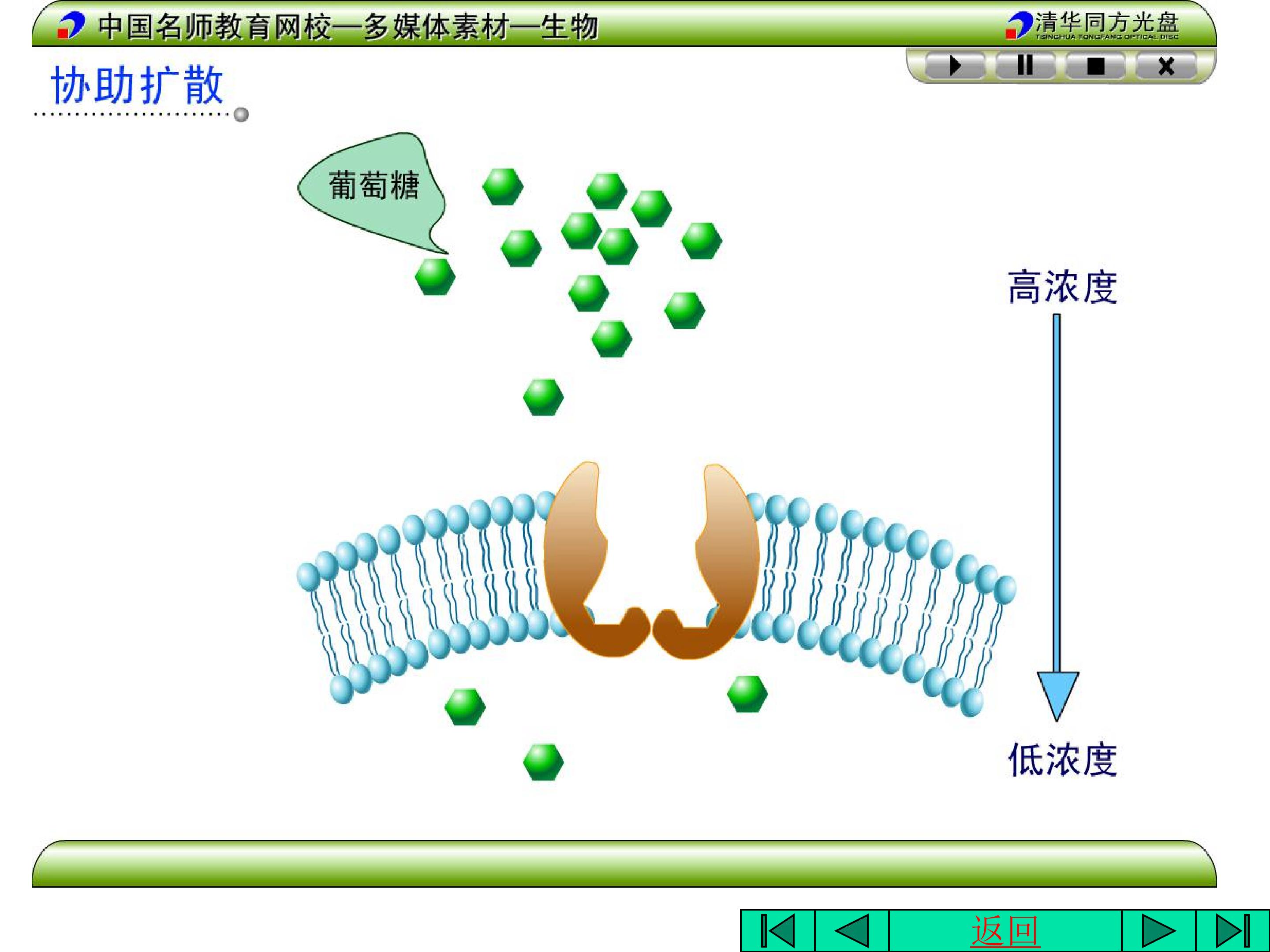The width and height of the screenshot is (1270, 952).
Task: Click the 清华同方光盘 logo
Action: 1093,26
